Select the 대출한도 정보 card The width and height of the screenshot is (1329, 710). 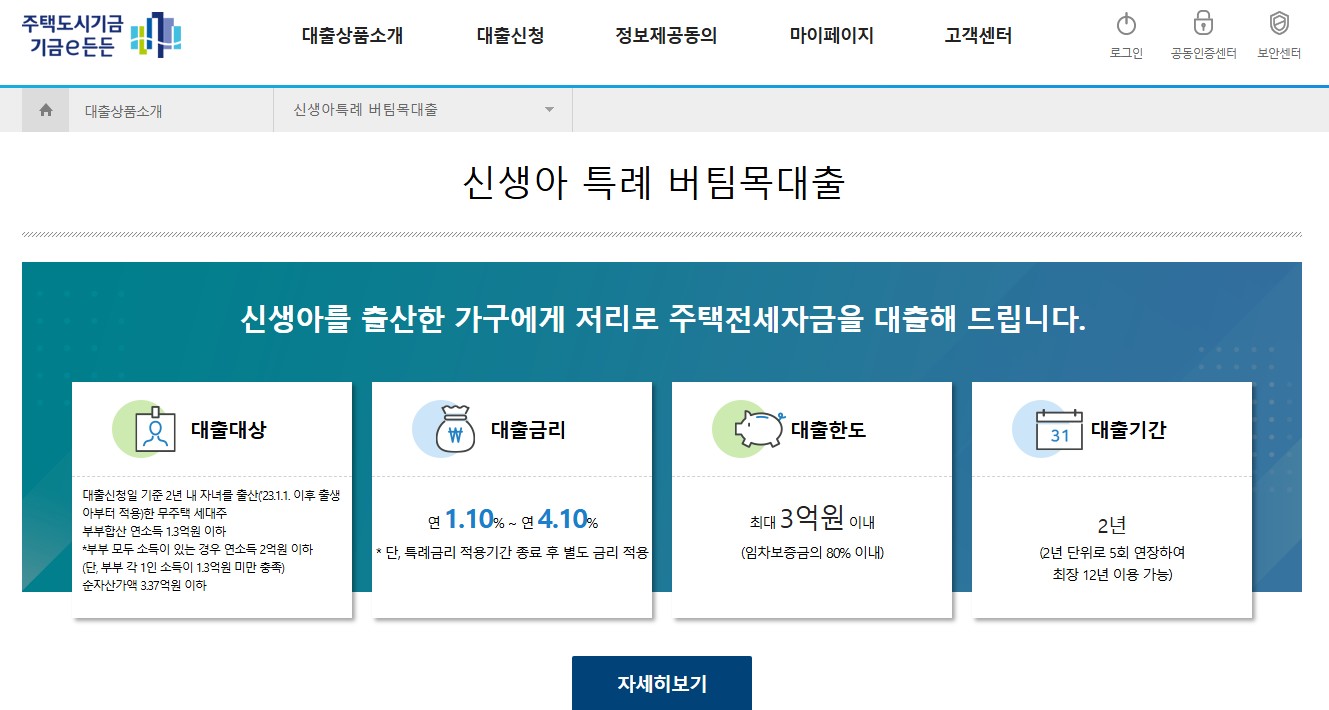[812, 500]
